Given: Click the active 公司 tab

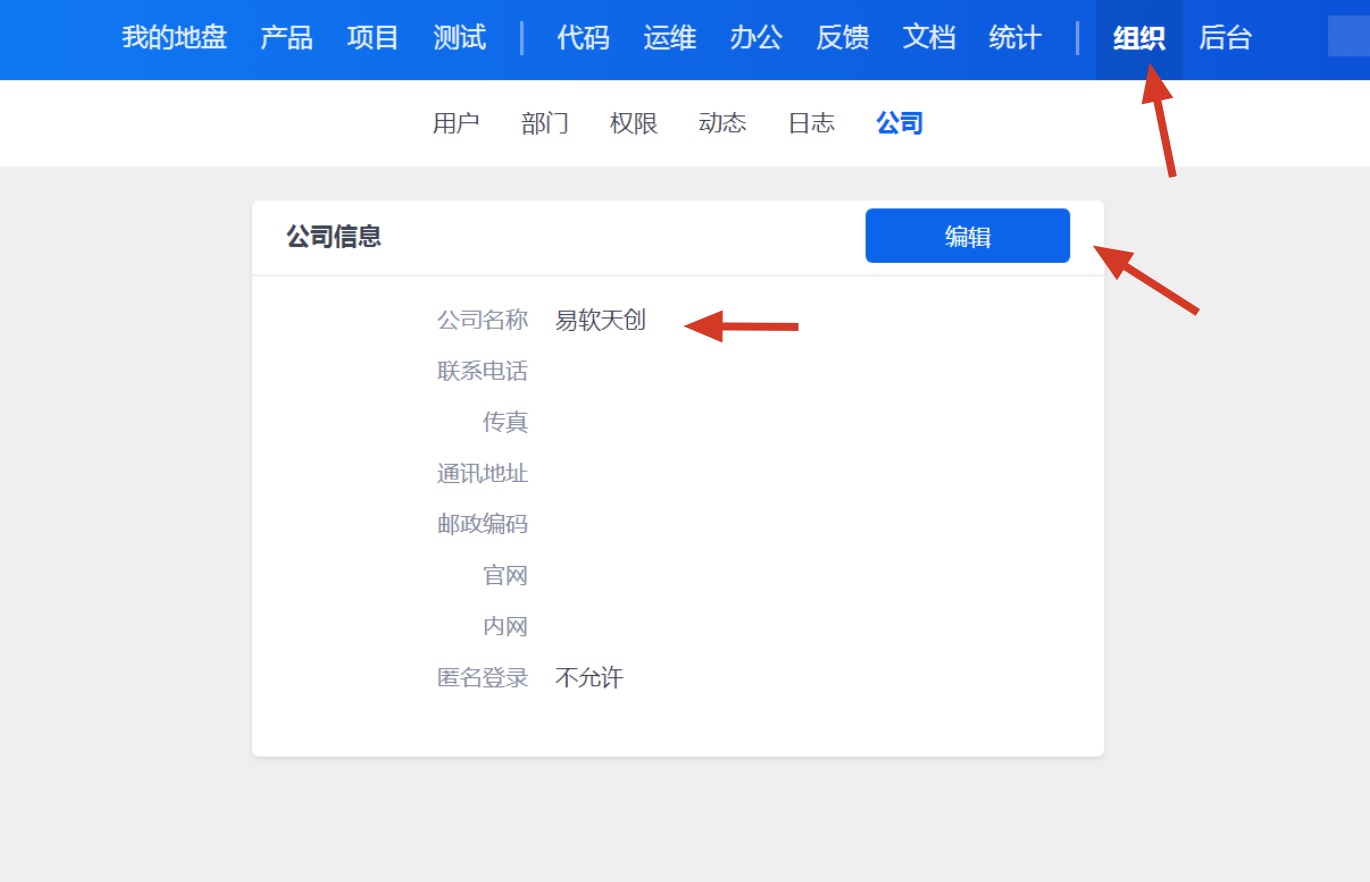Looking at the screenshot, I should point(899,123).
